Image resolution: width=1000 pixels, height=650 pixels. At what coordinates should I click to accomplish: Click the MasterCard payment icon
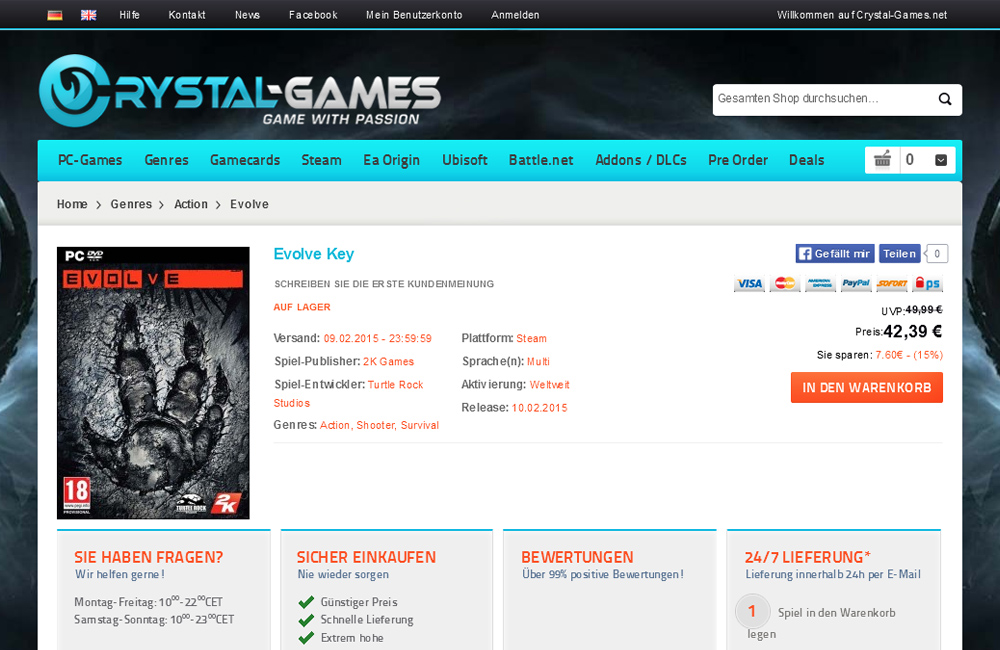[x=784, y=283]
